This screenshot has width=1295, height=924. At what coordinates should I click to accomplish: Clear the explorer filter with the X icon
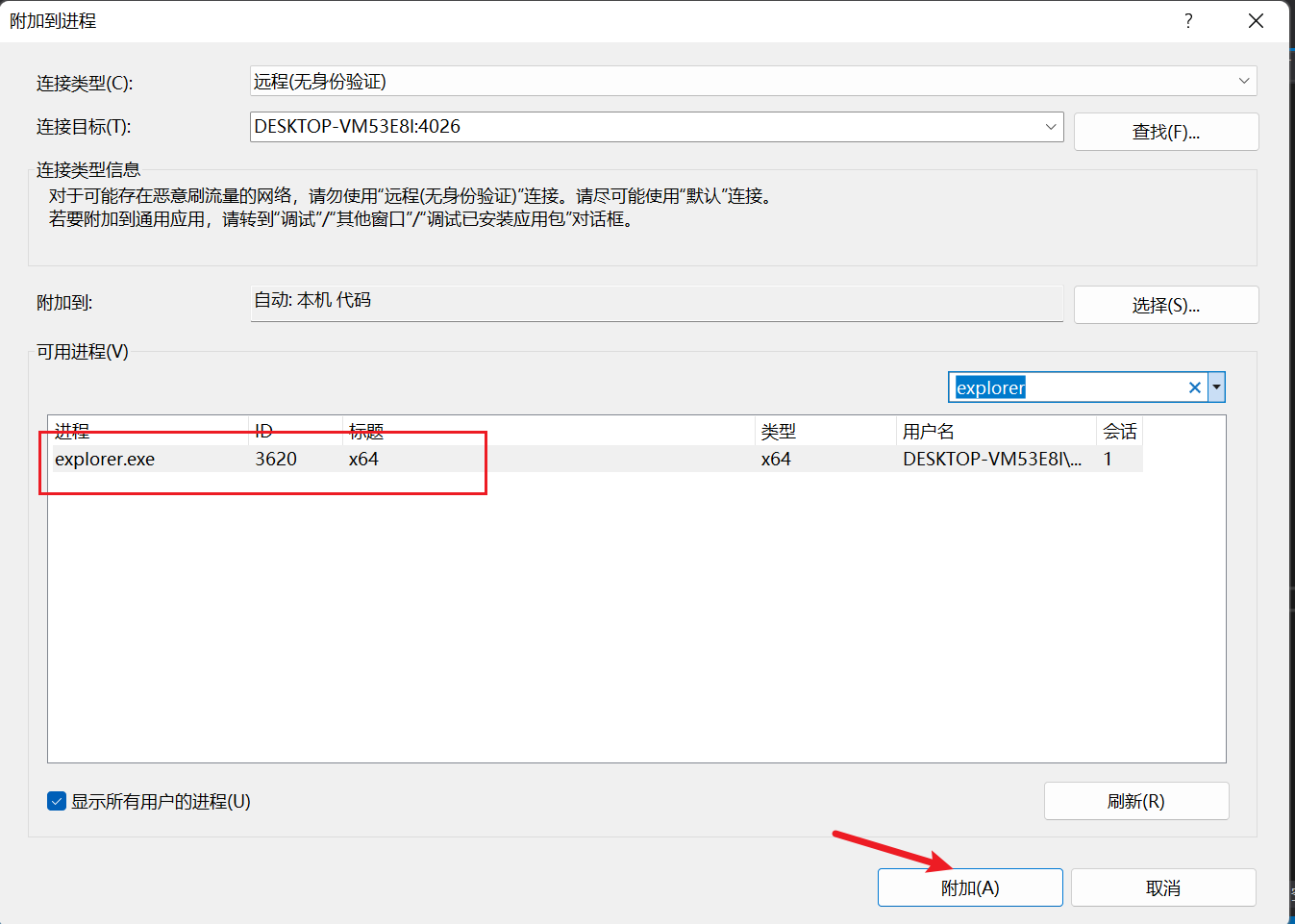pyautogui.click(x=1194, y=387)
